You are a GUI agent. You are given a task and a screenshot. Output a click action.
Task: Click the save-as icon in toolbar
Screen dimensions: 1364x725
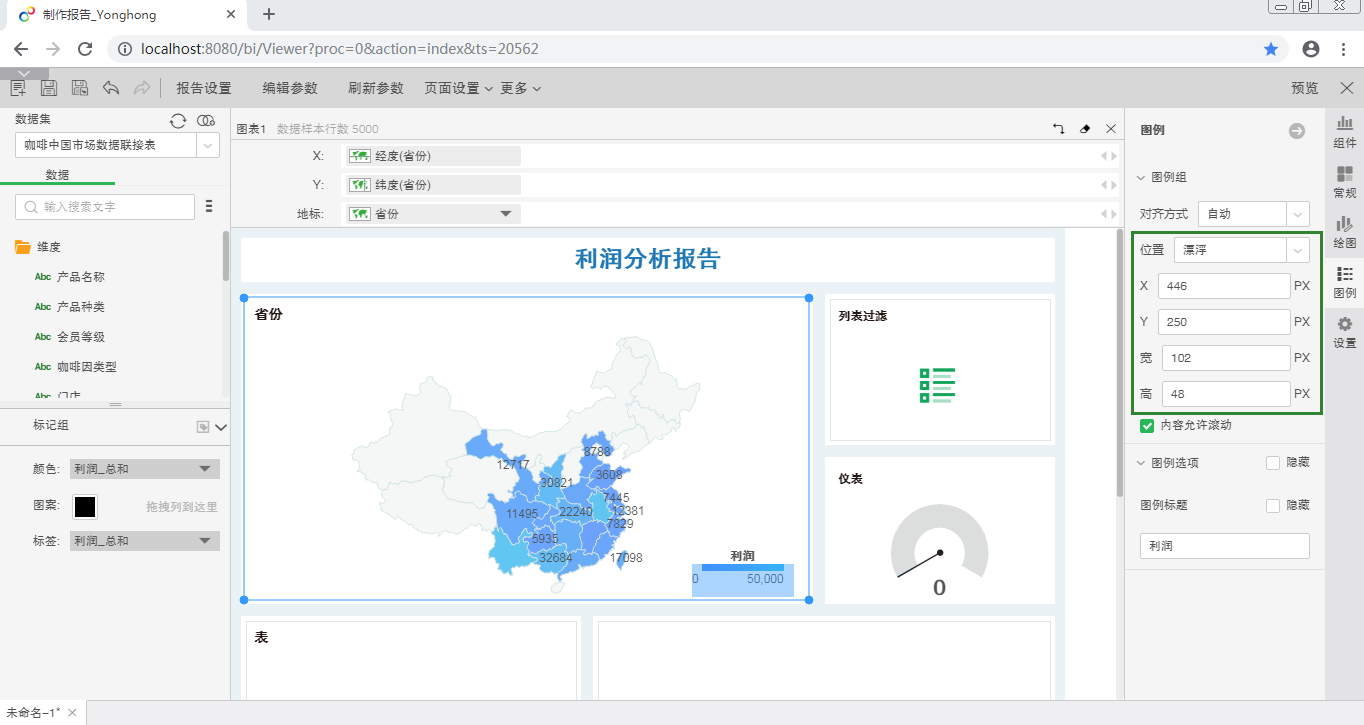point(79,88)
